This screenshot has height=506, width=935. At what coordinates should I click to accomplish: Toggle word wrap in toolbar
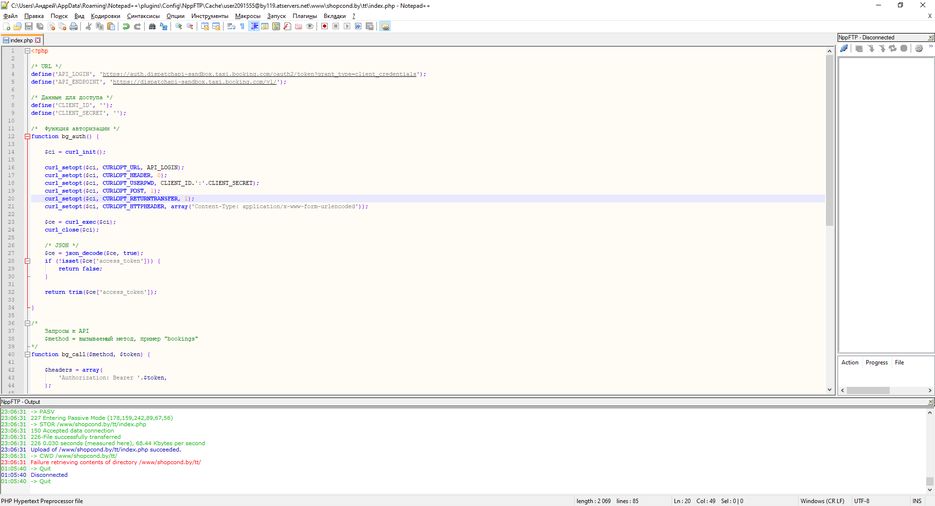pos(230,26)
